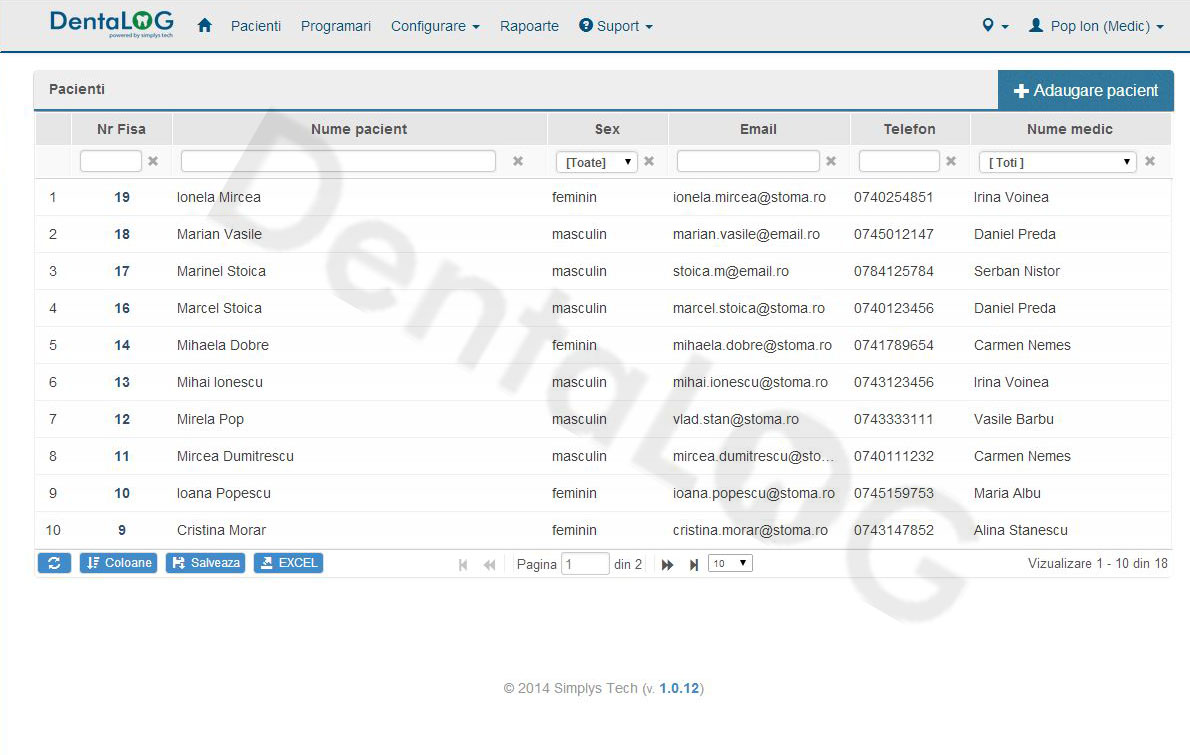Viewport: 1190px width, 755px height.
Task: Go to home via house icon
Action: 204,26
